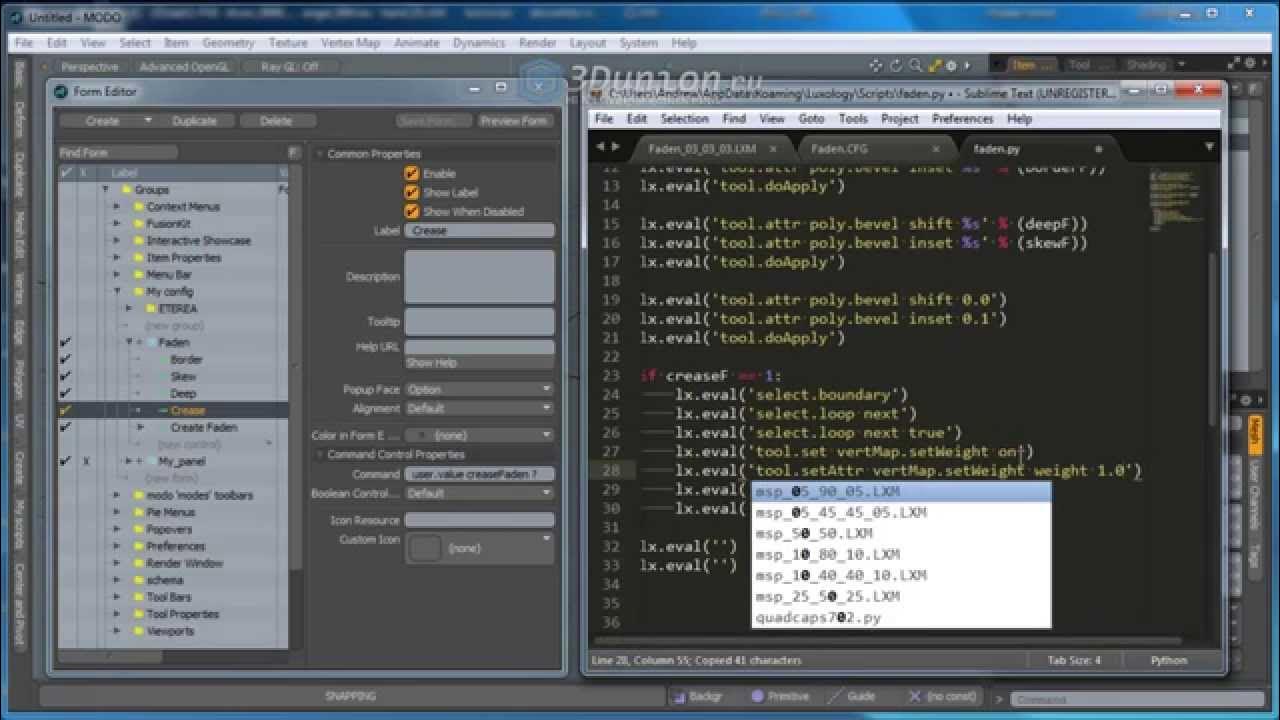Collapse the My config tree folder

pos(118,292)
